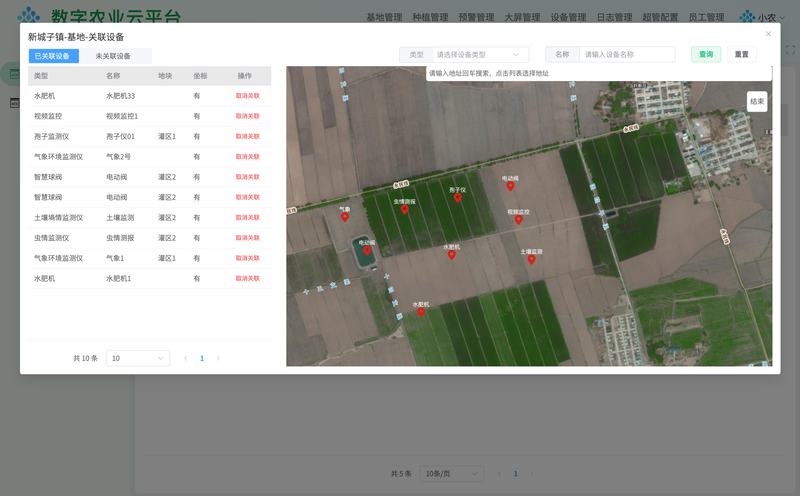Click the 结束 button on the map
Image resolution: width=800 pixels, height=496 pixels.
coord(757,102)
